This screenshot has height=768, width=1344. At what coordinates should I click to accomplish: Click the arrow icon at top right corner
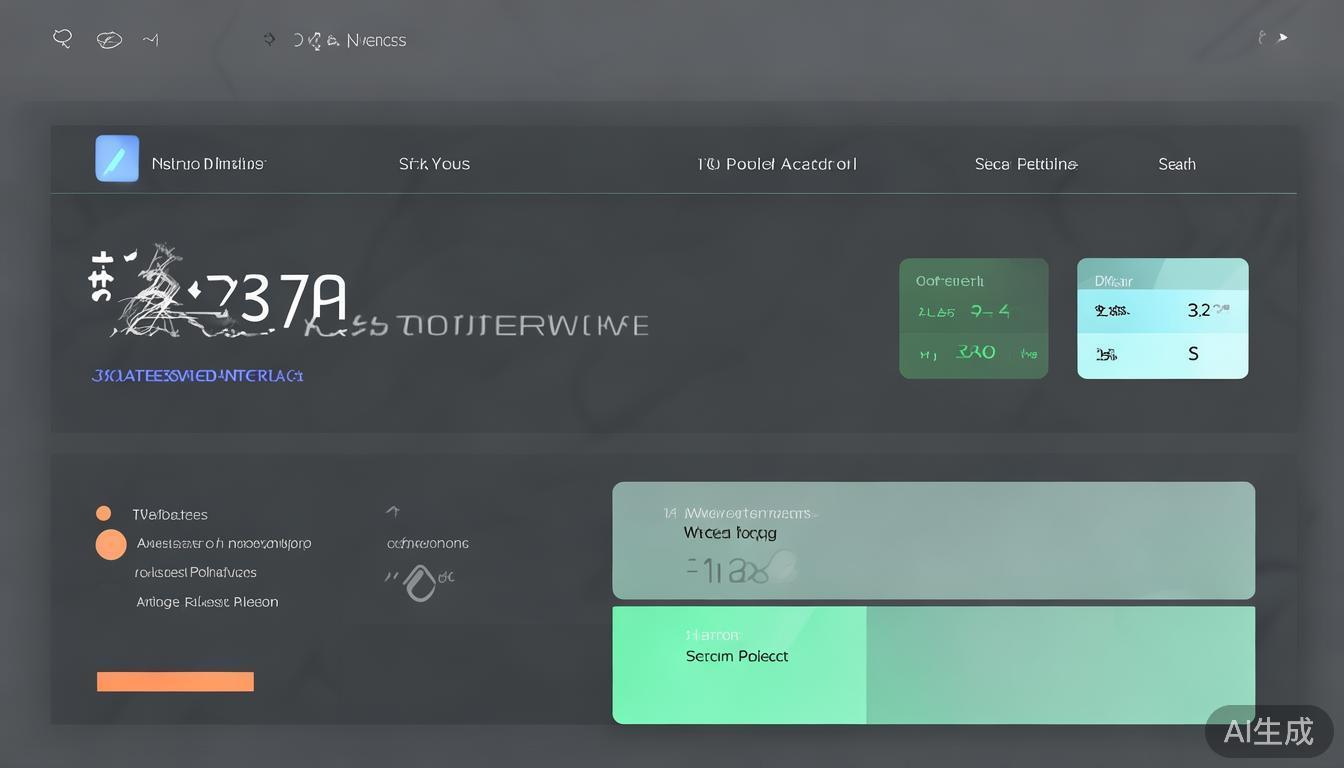(x=1281, y=38)
